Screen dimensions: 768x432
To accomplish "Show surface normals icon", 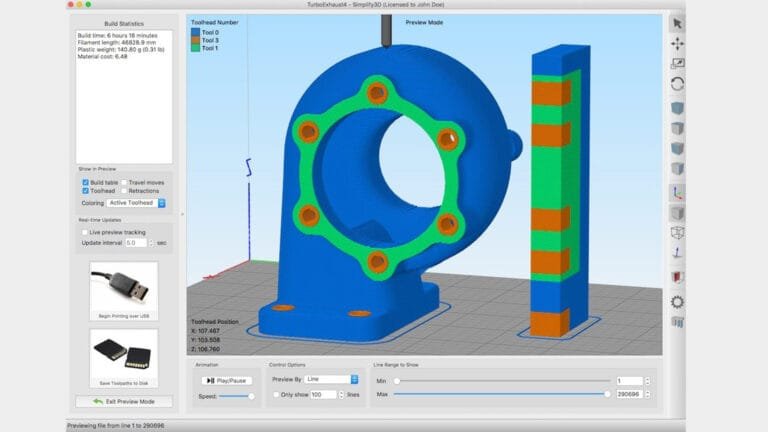I will click(677, 253).
